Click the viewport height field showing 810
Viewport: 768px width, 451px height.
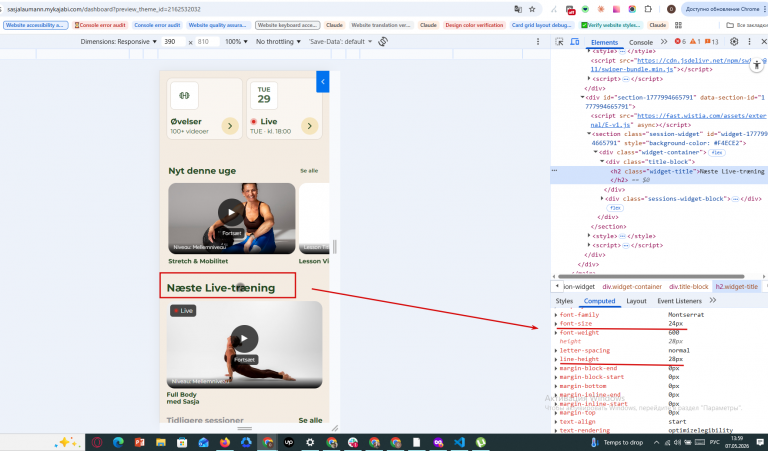(x=207, y=42)
